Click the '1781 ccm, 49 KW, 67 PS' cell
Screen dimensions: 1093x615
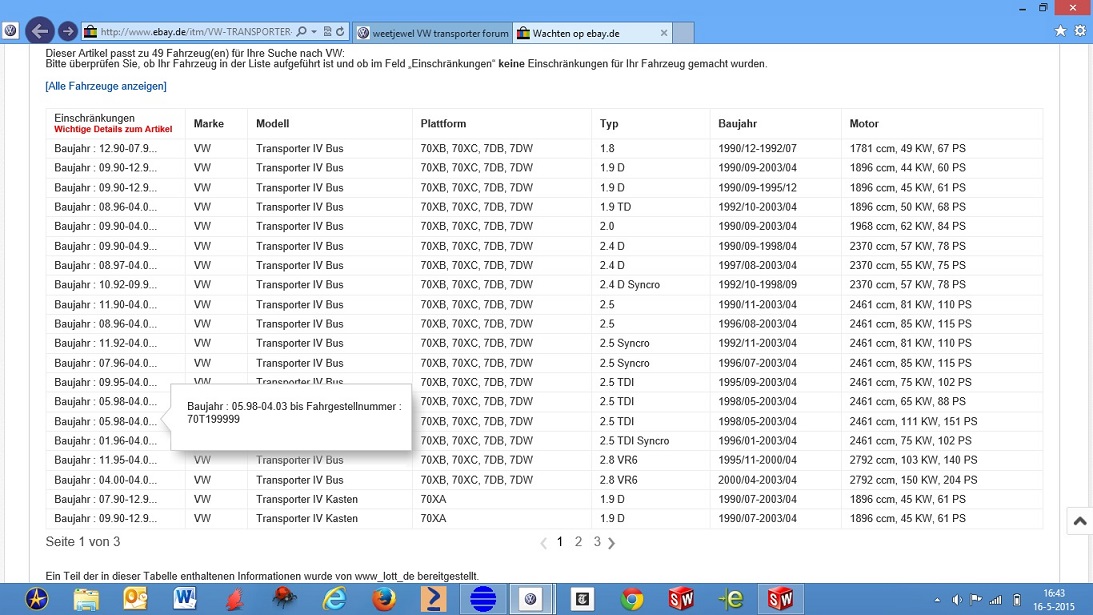908,149
